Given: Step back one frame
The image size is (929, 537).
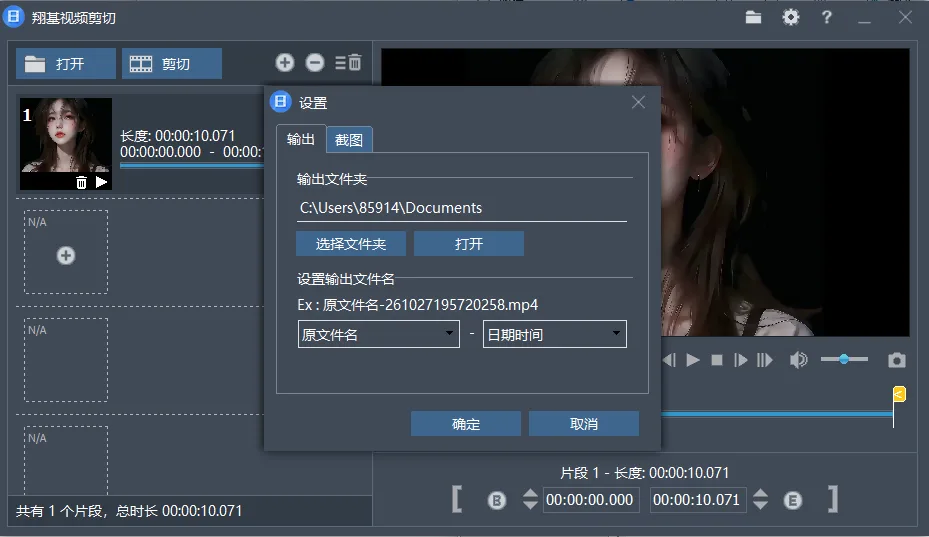Looking at the screenshot, I should point(669,360).
